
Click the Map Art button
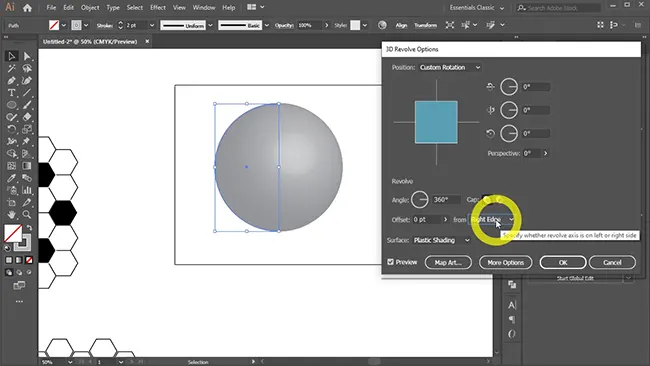[448, 262]
